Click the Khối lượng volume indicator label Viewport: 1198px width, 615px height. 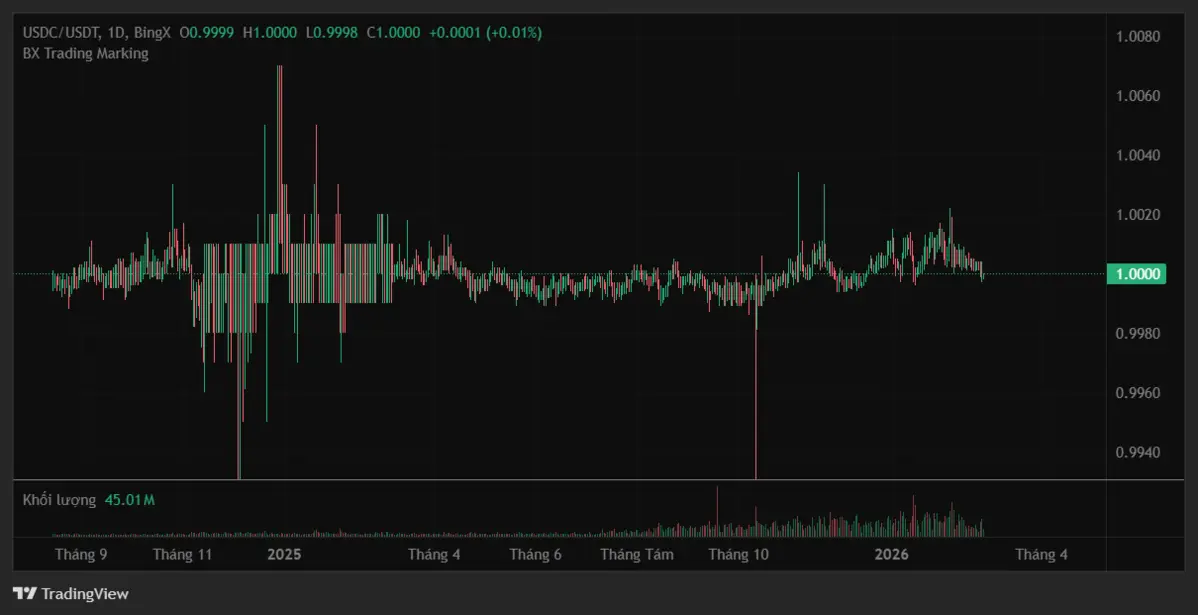coord(59,500)
